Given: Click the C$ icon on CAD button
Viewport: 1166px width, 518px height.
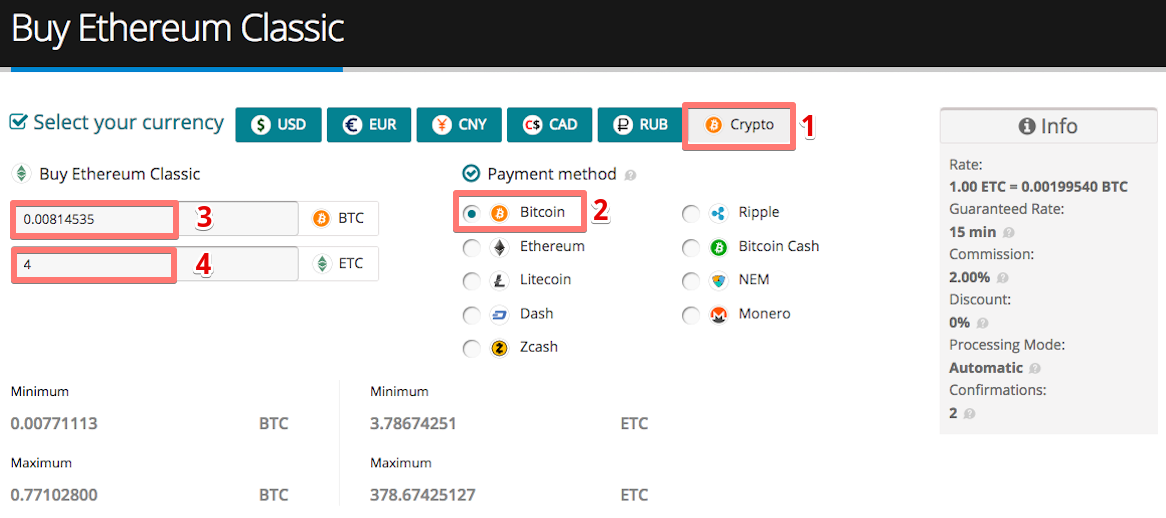Looking at the screenshot, I should click(532, 125).
